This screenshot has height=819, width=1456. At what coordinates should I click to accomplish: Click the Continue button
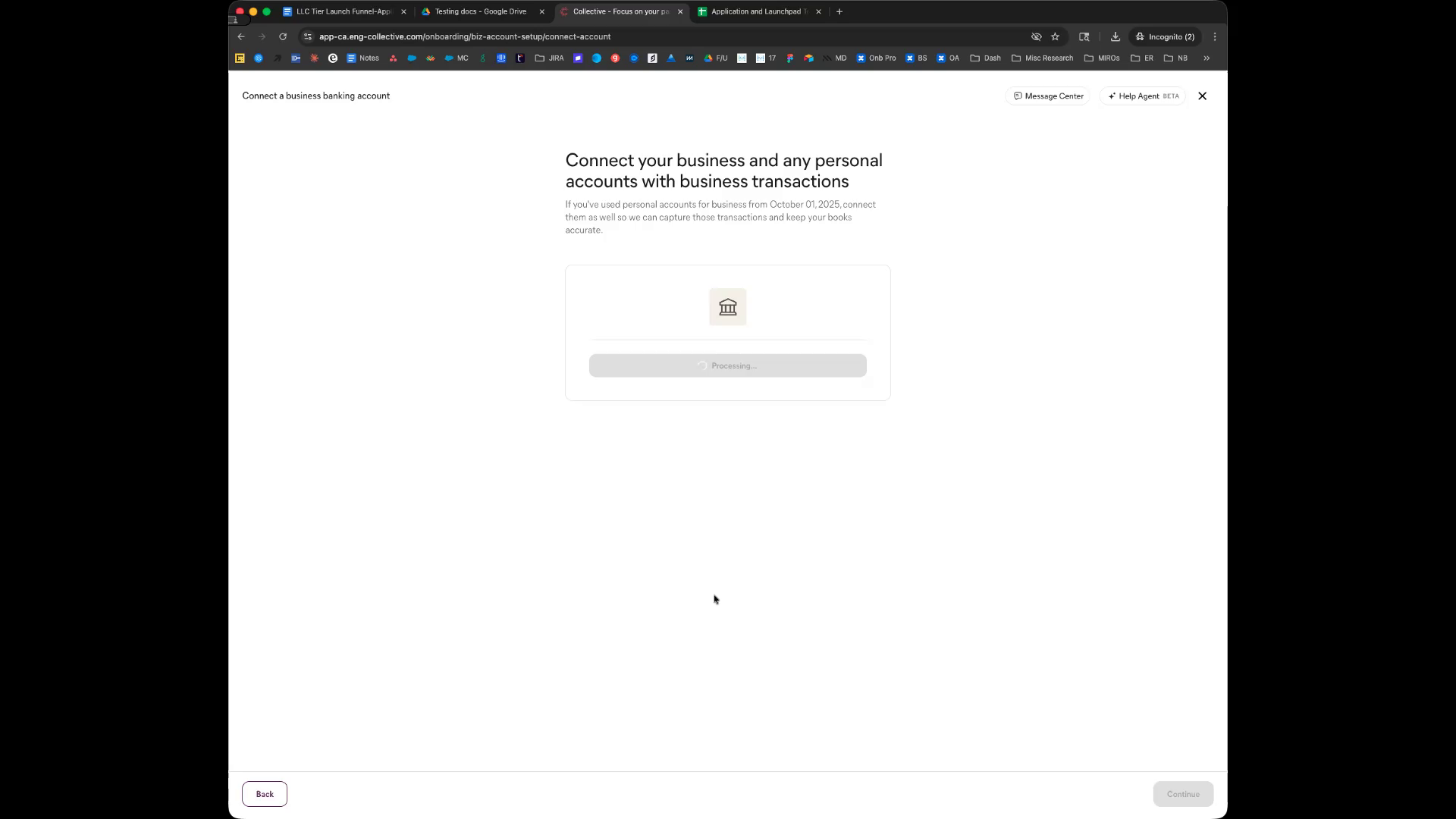coord(1183,794)
